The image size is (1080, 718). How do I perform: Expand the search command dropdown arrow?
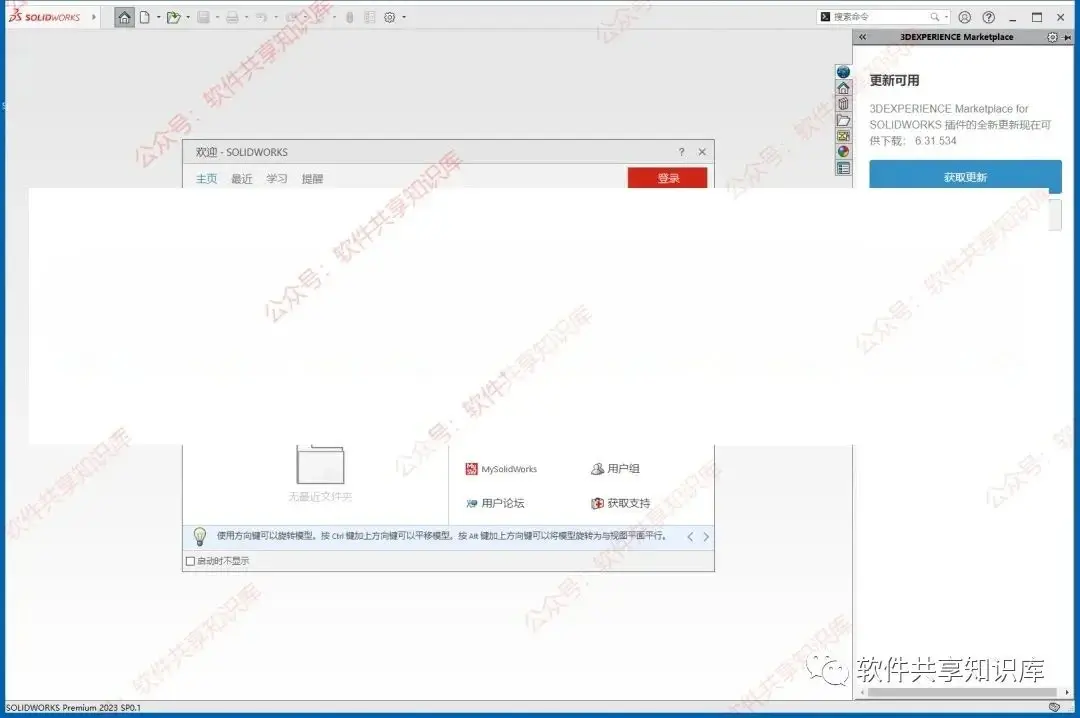(x=947, y=17)
